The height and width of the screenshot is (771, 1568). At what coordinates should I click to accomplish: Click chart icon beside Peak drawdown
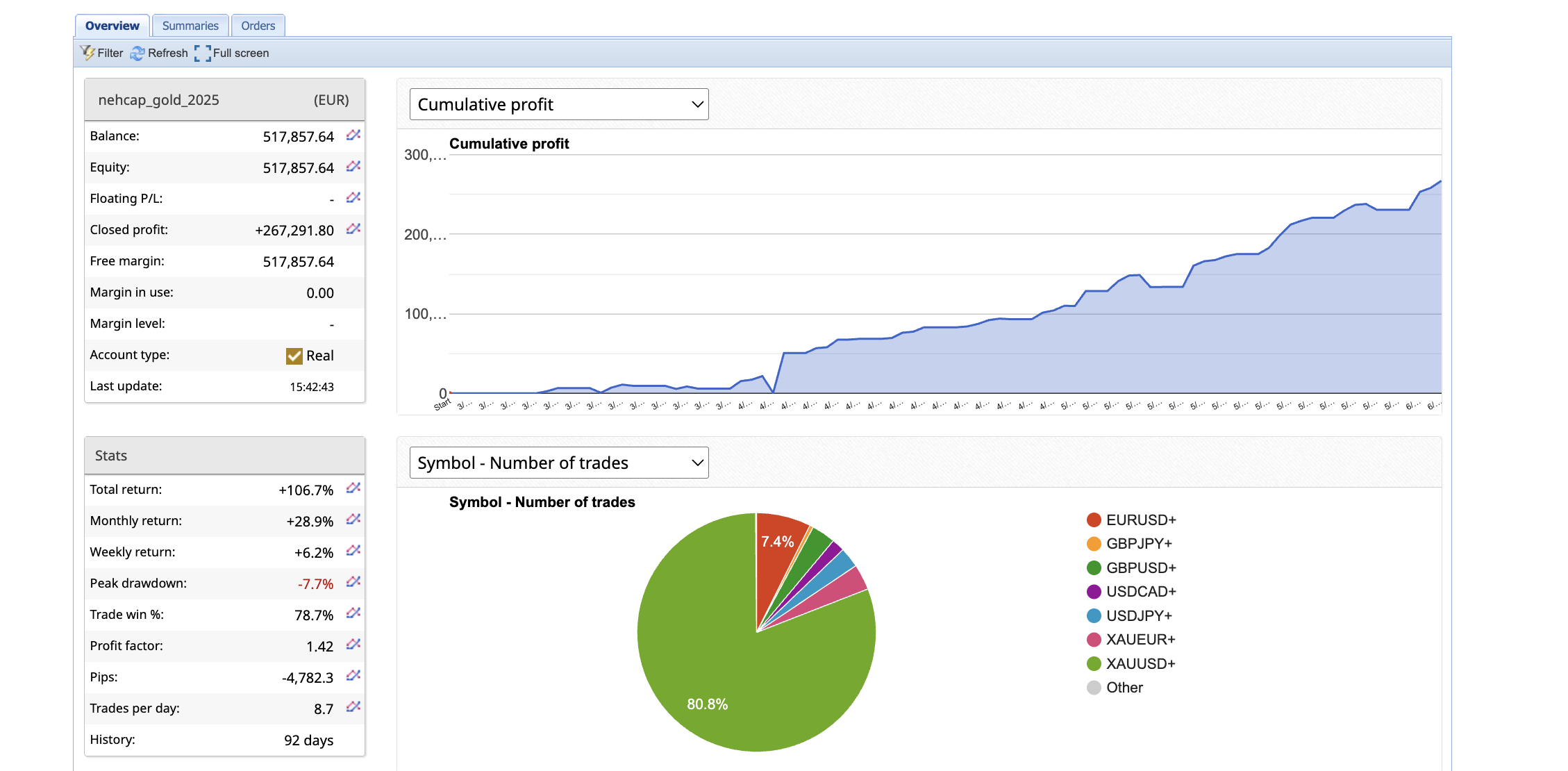point(353,583)
